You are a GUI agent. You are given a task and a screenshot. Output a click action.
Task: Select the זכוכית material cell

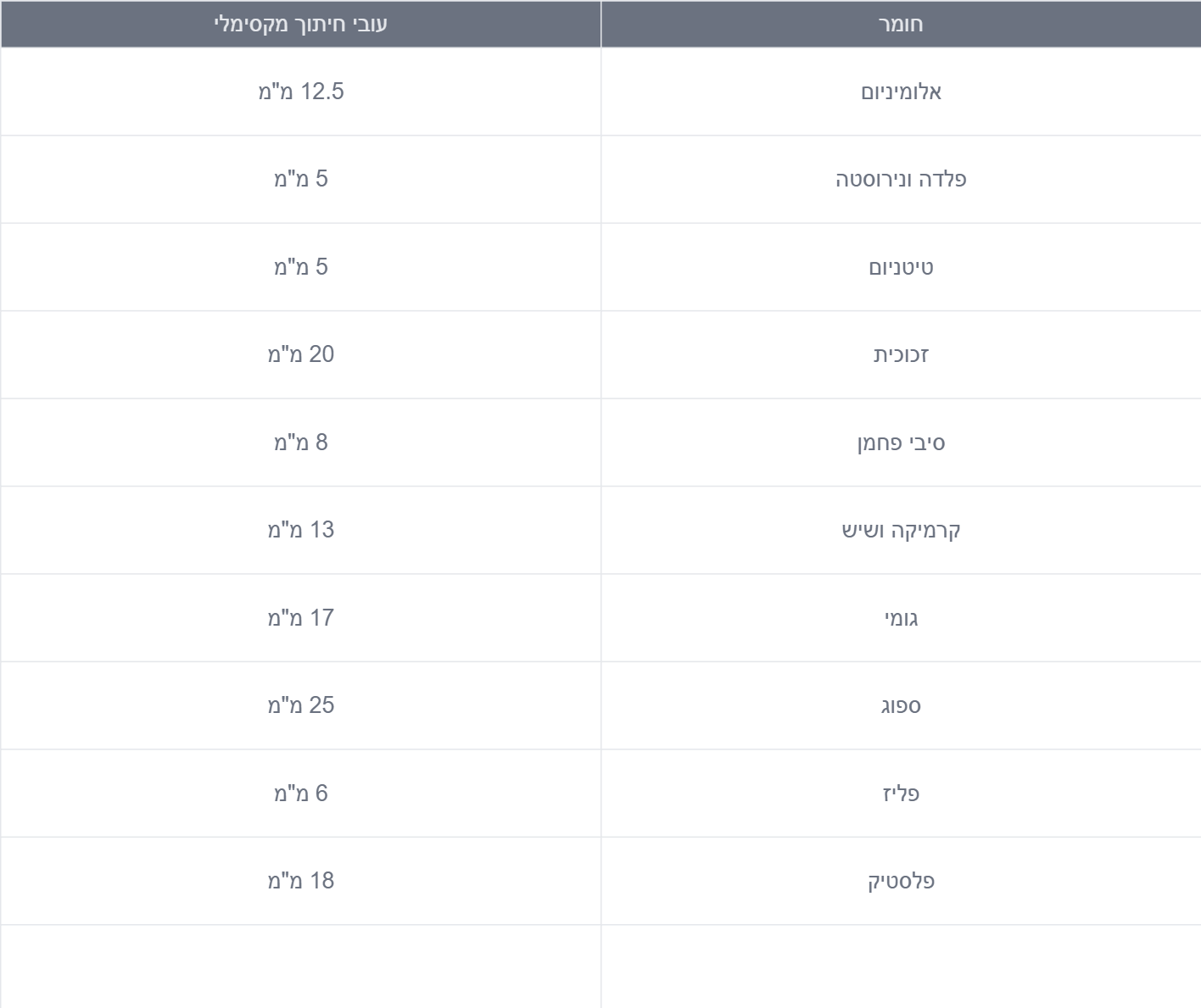(901, 354)
